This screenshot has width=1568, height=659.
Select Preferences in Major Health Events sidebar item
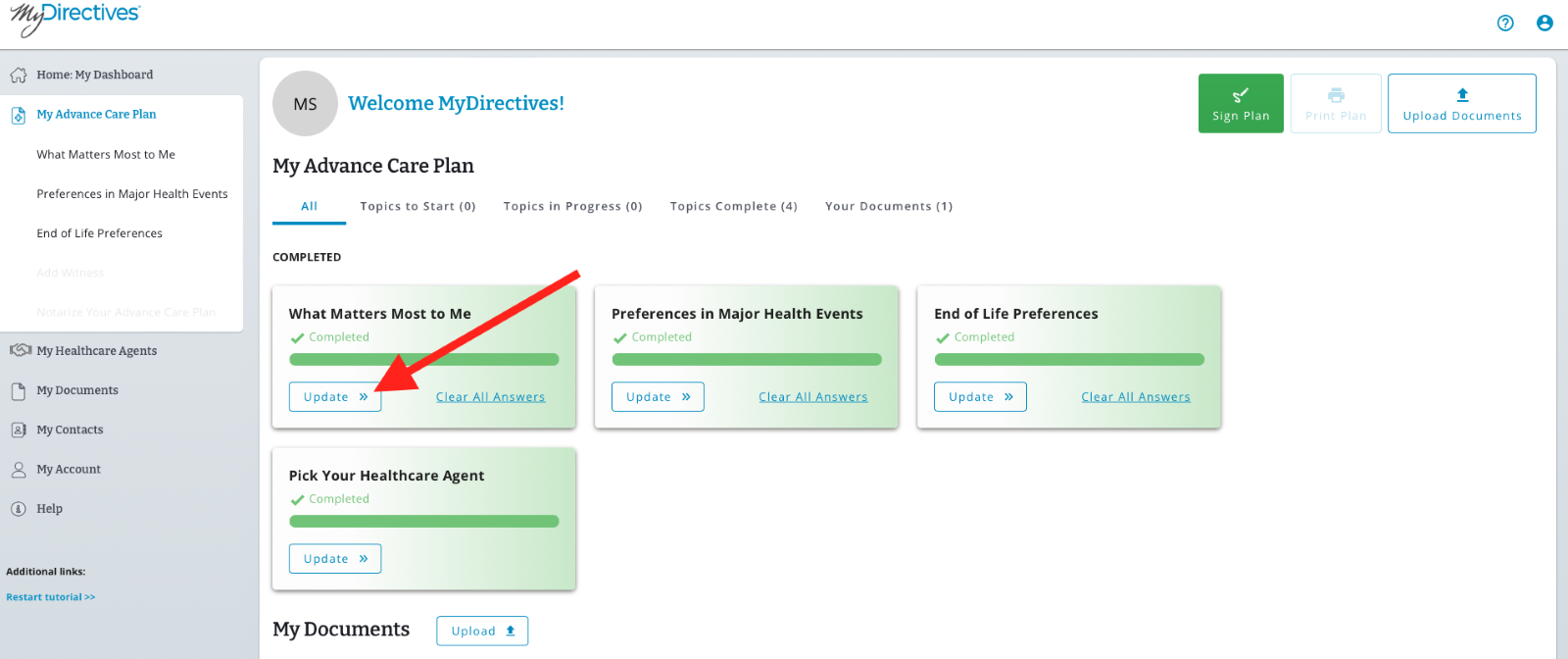click(132, 193)
